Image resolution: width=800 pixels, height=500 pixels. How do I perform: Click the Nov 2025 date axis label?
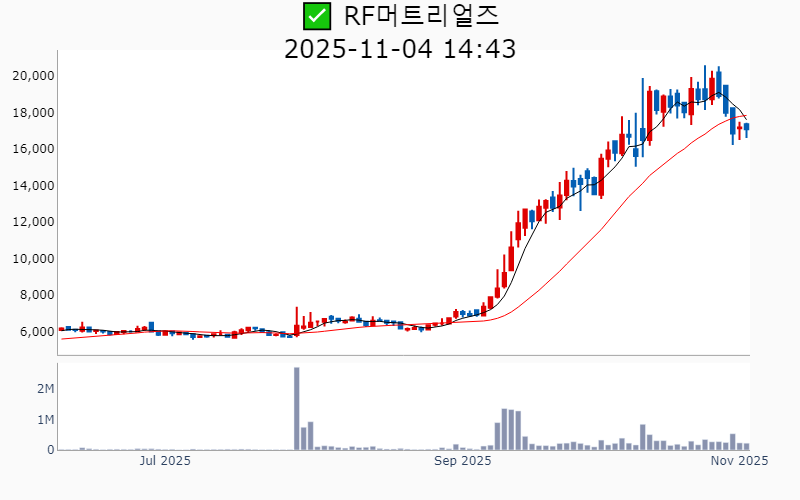pyautogui.click(x=739, y=461)
